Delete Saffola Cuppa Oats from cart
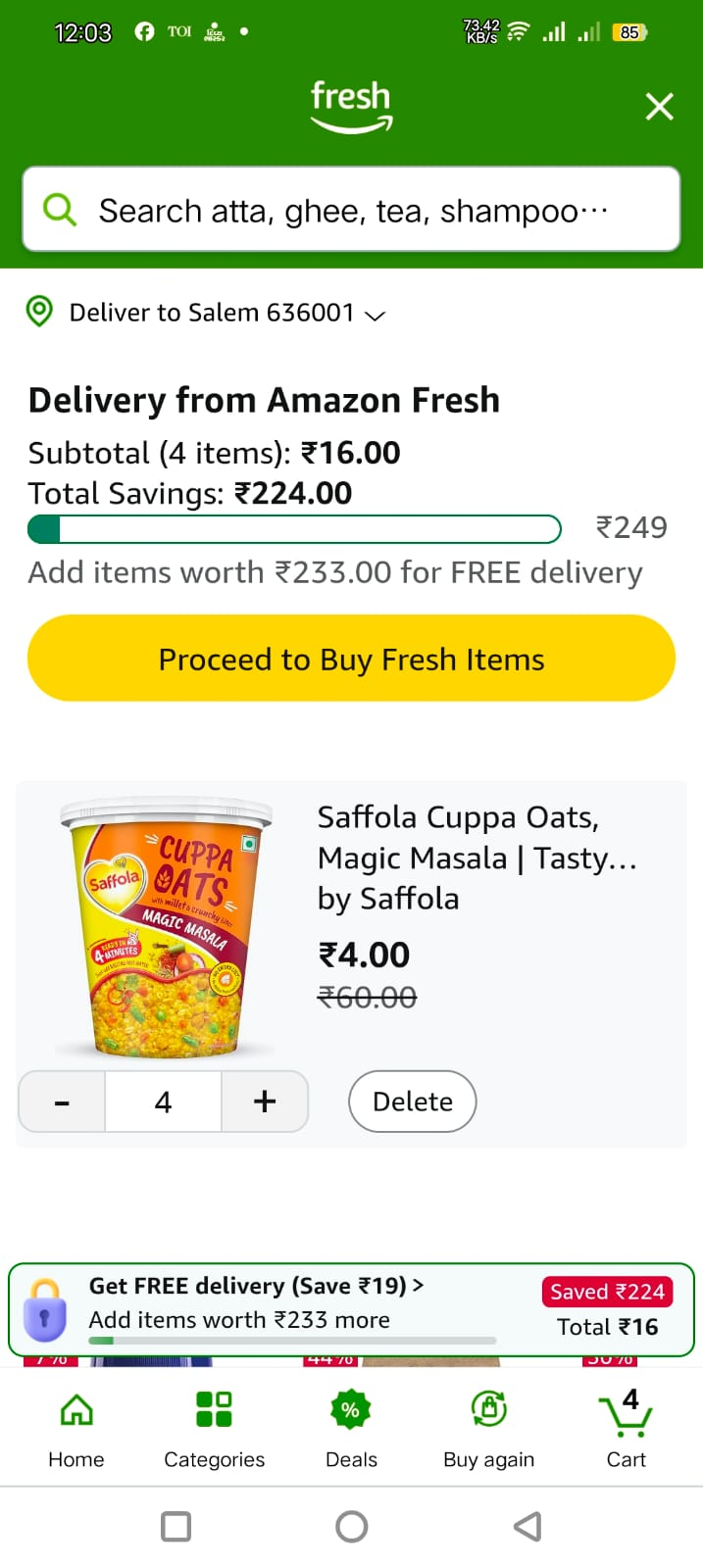703x1568 pixels. [412, 1102]
